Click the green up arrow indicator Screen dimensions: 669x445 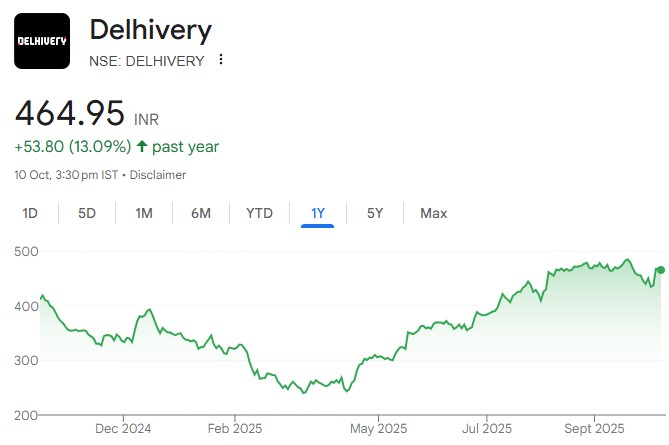[142, 147]
